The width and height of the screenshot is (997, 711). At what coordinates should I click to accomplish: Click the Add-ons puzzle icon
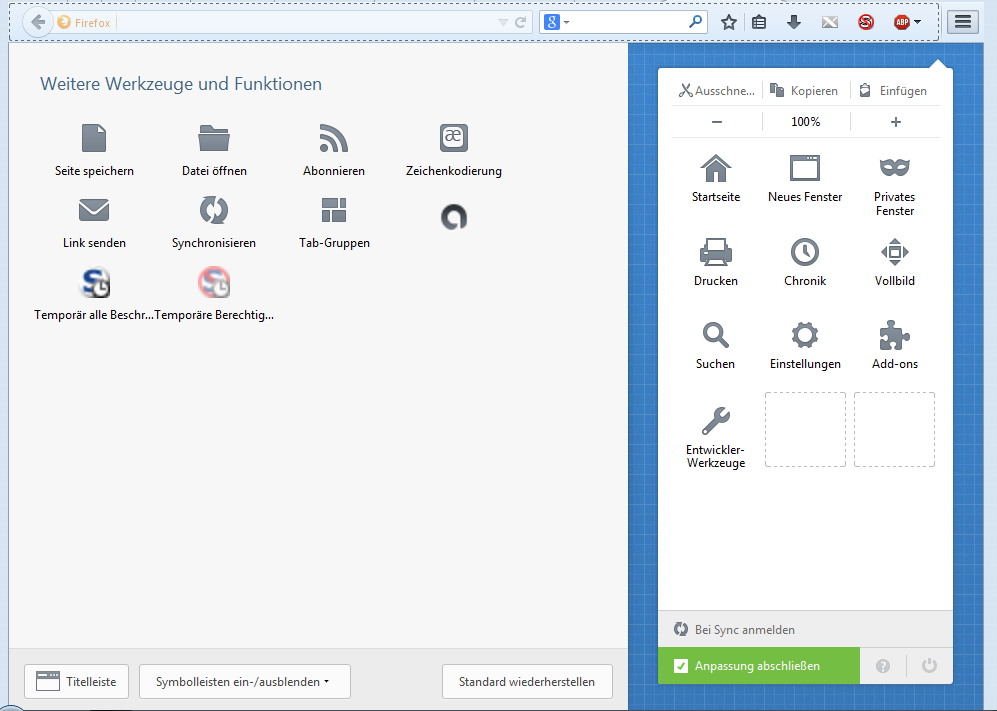(x=895, y=335)
